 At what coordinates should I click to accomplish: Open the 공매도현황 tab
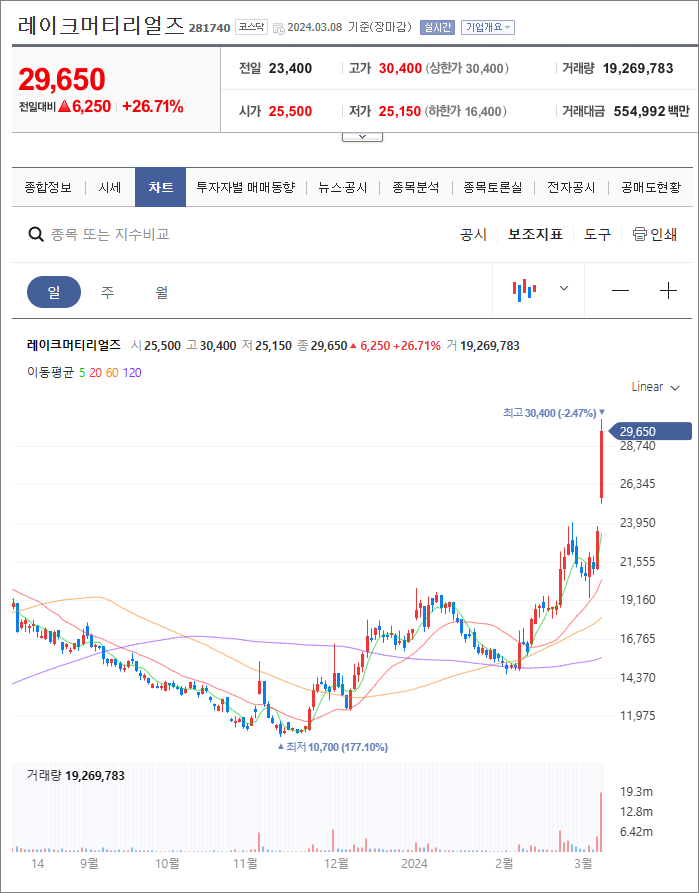[651, 187]
